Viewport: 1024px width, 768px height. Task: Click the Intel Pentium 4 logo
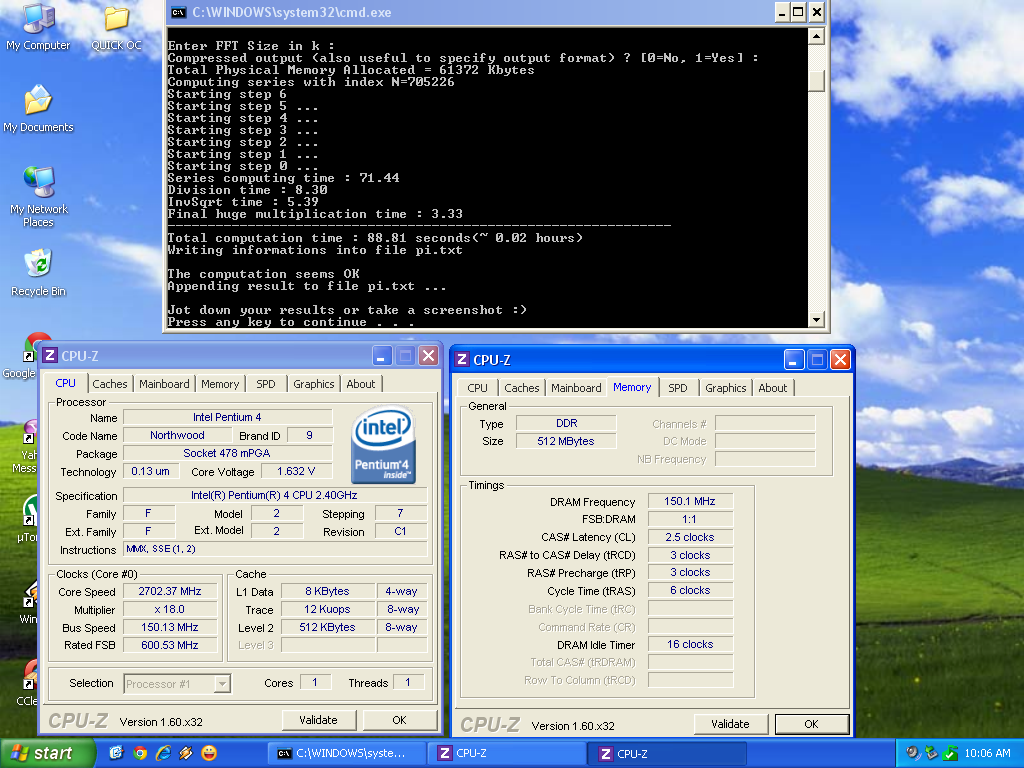pyautogui.click(x=383, y=445)
